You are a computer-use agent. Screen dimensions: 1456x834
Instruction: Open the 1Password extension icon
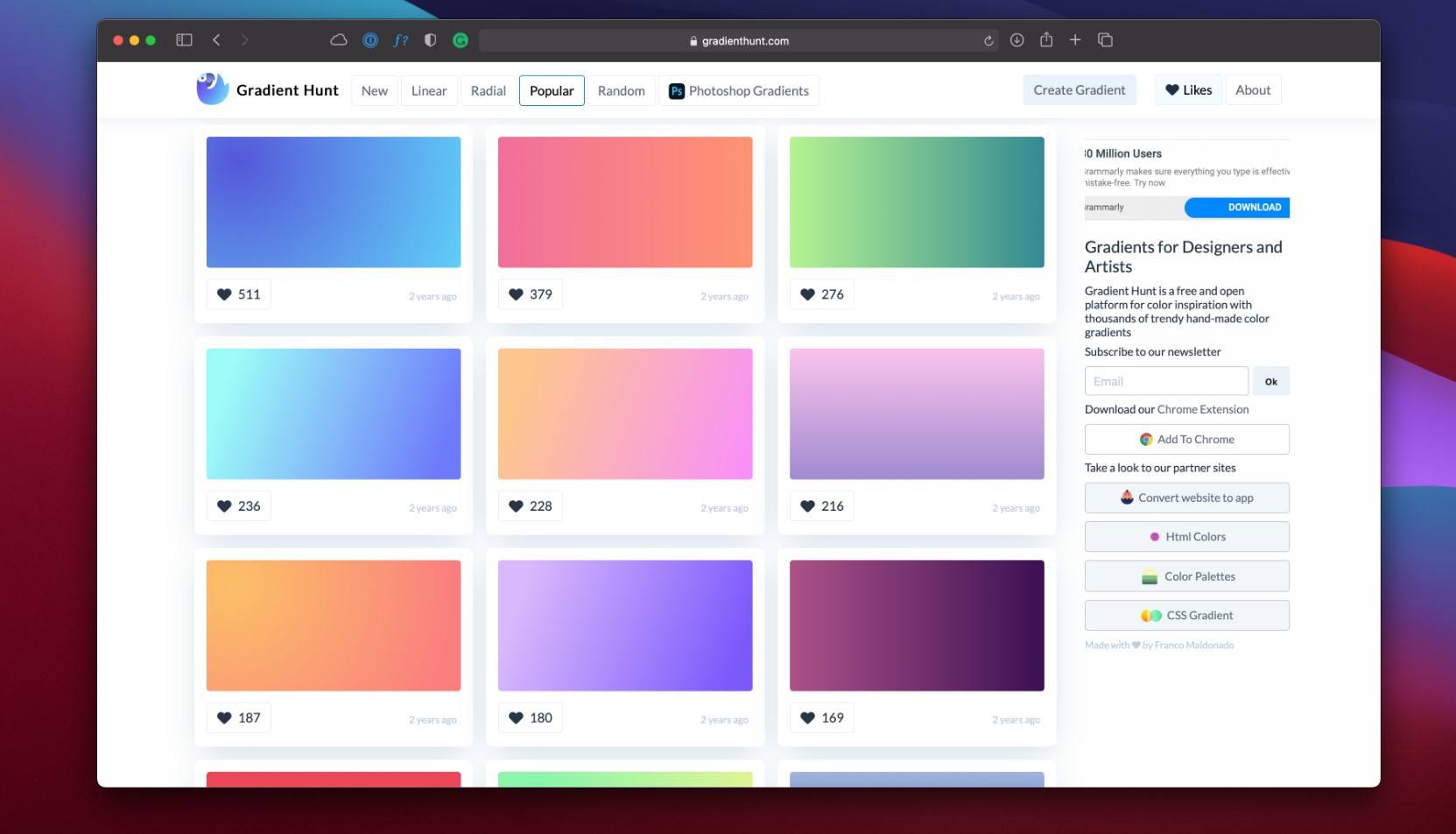pos(370,40)
